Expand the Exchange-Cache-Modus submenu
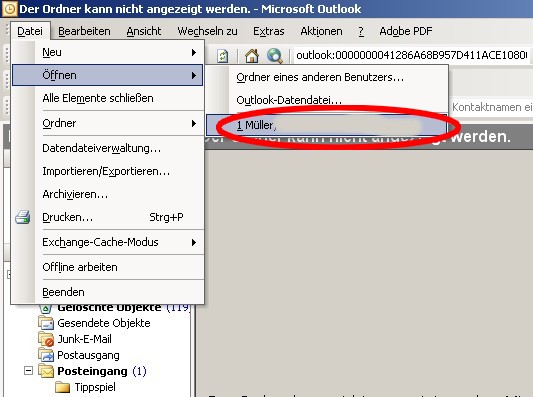533x397 pixels. [108, 242]
